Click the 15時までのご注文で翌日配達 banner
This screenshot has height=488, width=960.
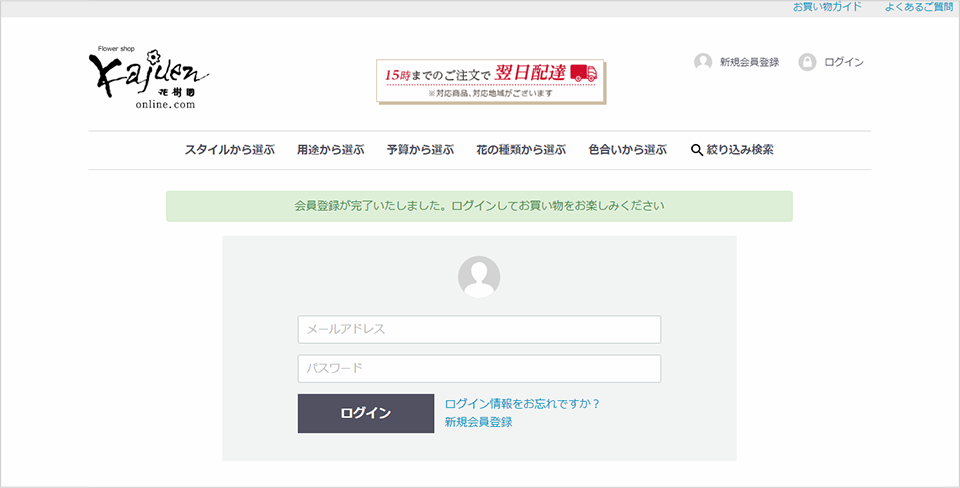(x=490, y=80)
